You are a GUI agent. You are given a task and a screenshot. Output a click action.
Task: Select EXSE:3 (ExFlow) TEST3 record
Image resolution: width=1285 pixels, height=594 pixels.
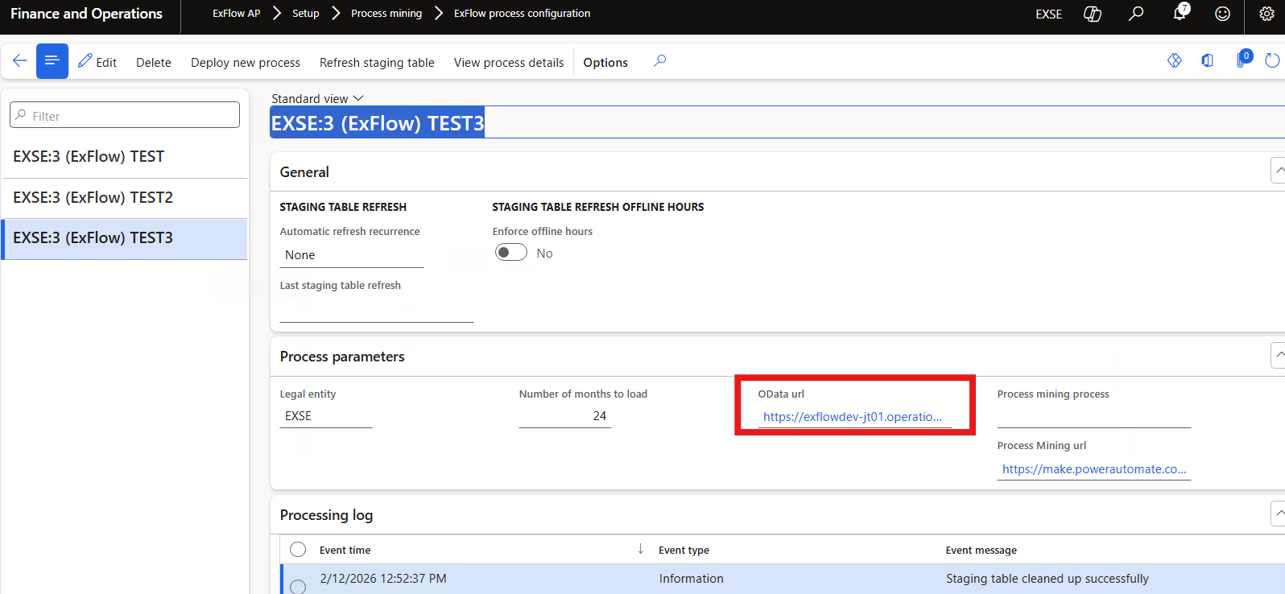click(x=124, y=238)
